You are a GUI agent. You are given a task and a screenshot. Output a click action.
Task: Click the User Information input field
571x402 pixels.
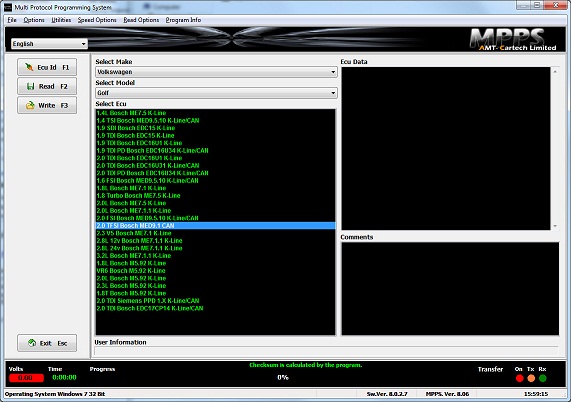pyautogui.click(x=326, y=351)
